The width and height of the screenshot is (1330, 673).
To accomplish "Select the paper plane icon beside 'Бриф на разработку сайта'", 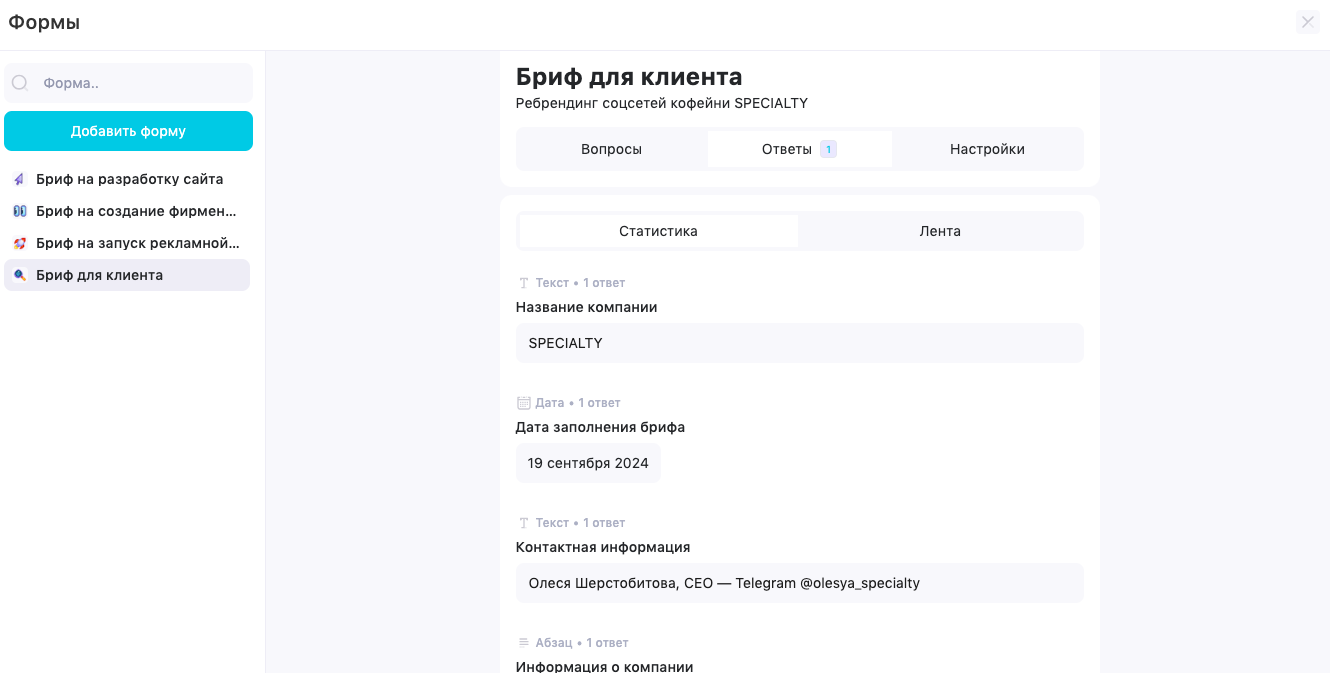I will [19, 178].
